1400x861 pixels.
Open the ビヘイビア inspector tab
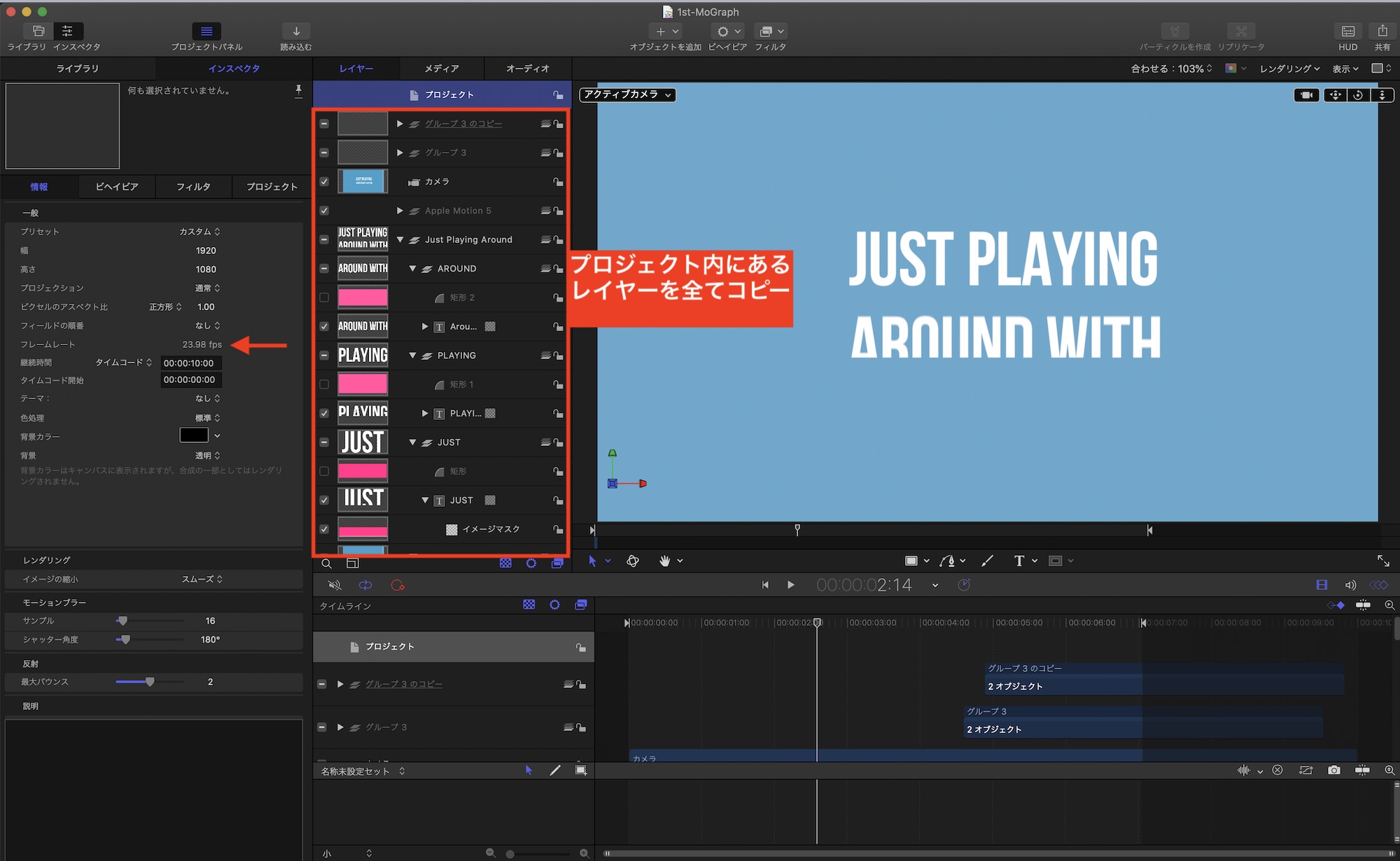(117, 187)
